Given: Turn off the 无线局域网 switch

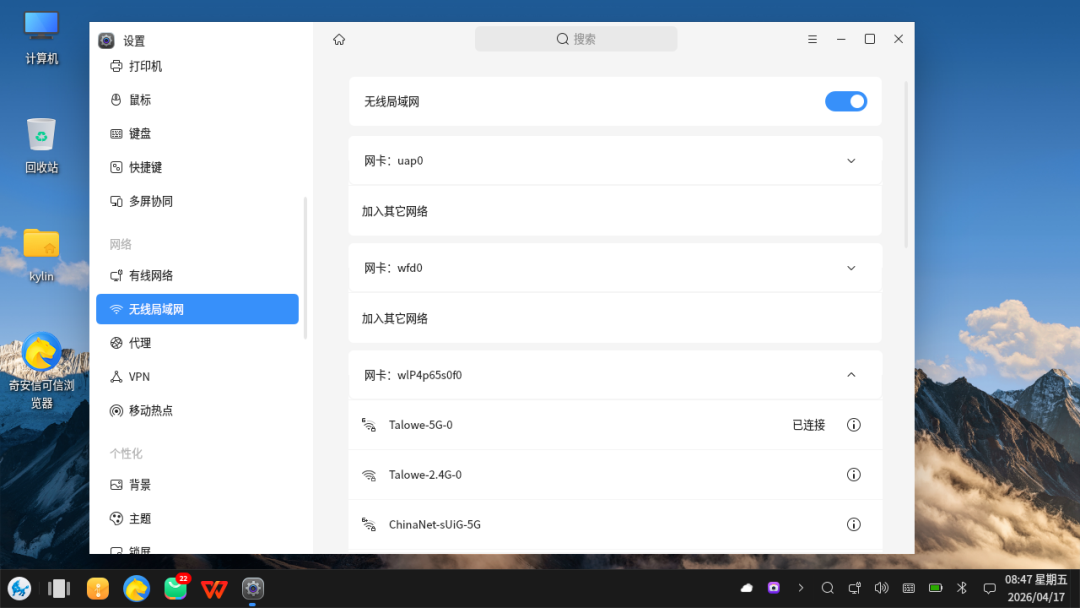Looking at the screenshot, I should 846,101.
